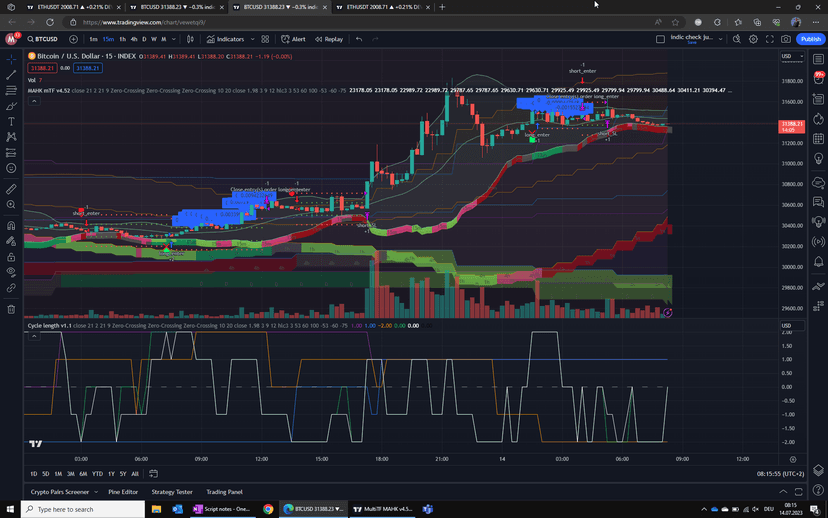Toggle magnet mode in left toolbar

pyautogui.click(x=11, y=225)
